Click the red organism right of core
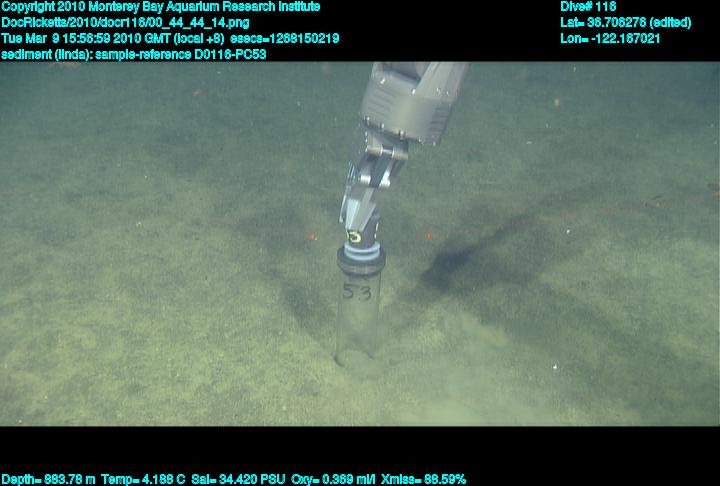 pos(429,236)
